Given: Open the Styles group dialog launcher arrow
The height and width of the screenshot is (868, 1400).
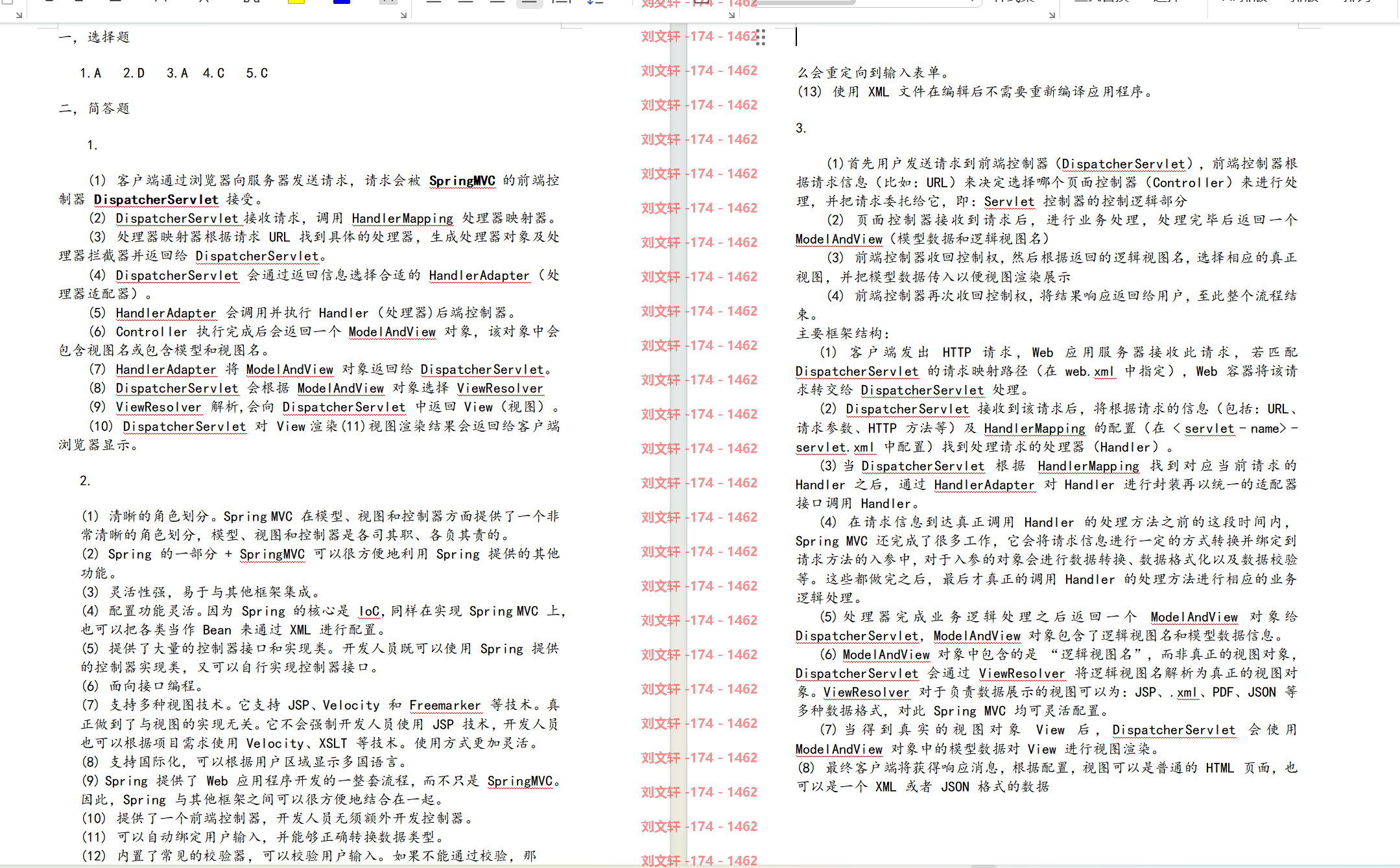Looking at the screenshot, I should [1052, 14].
